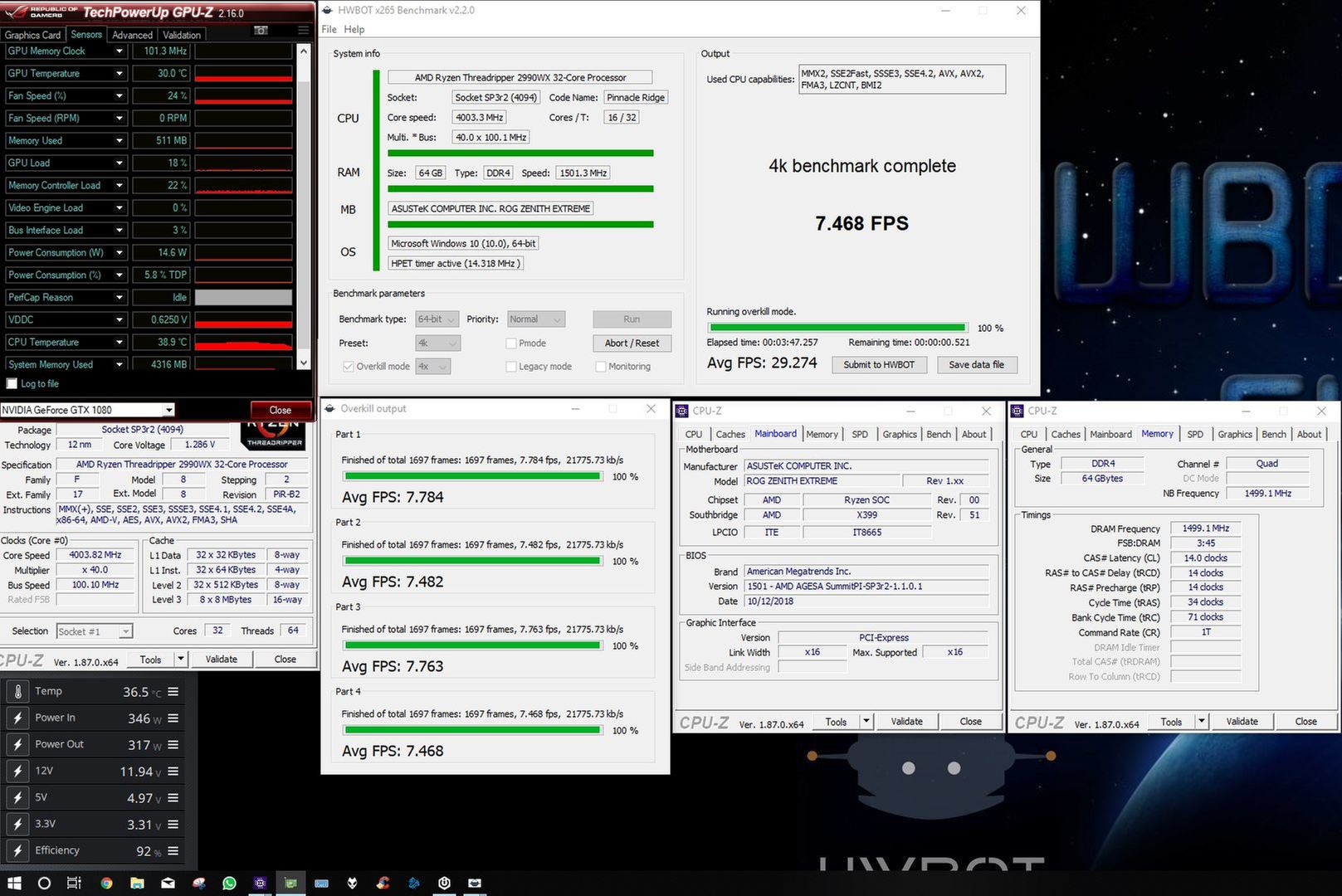Open Overkill mode 4x dropdown

[x=432, y=367]
